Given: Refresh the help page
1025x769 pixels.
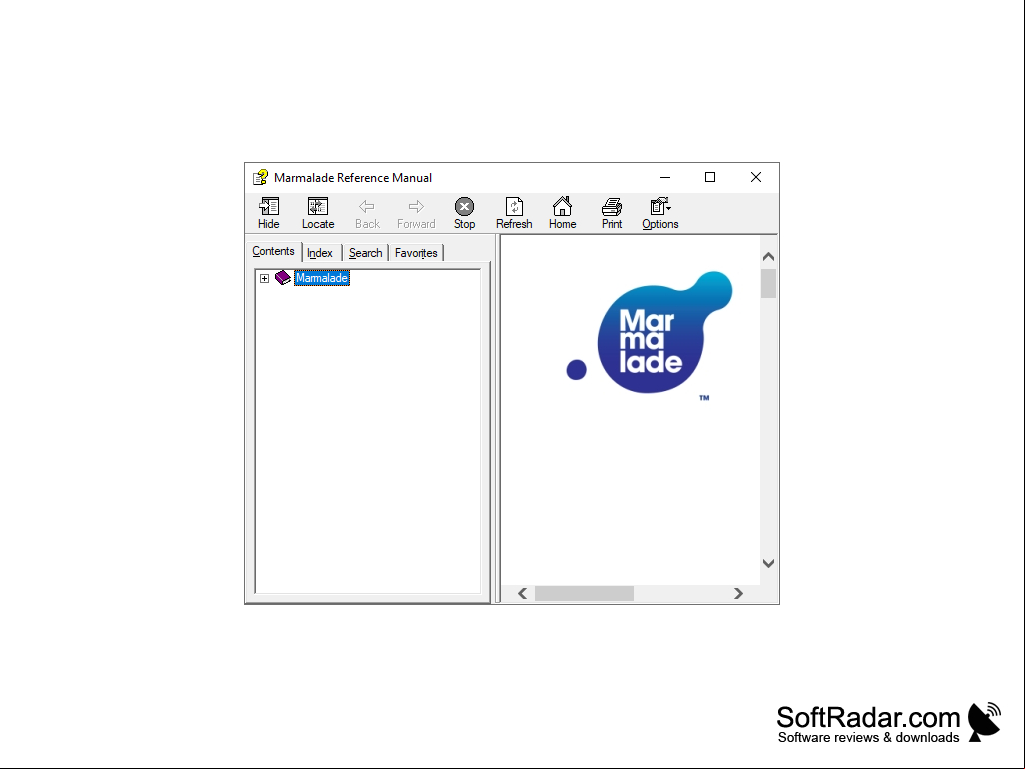Looking at the screenshot, I should tap(514, 213).
